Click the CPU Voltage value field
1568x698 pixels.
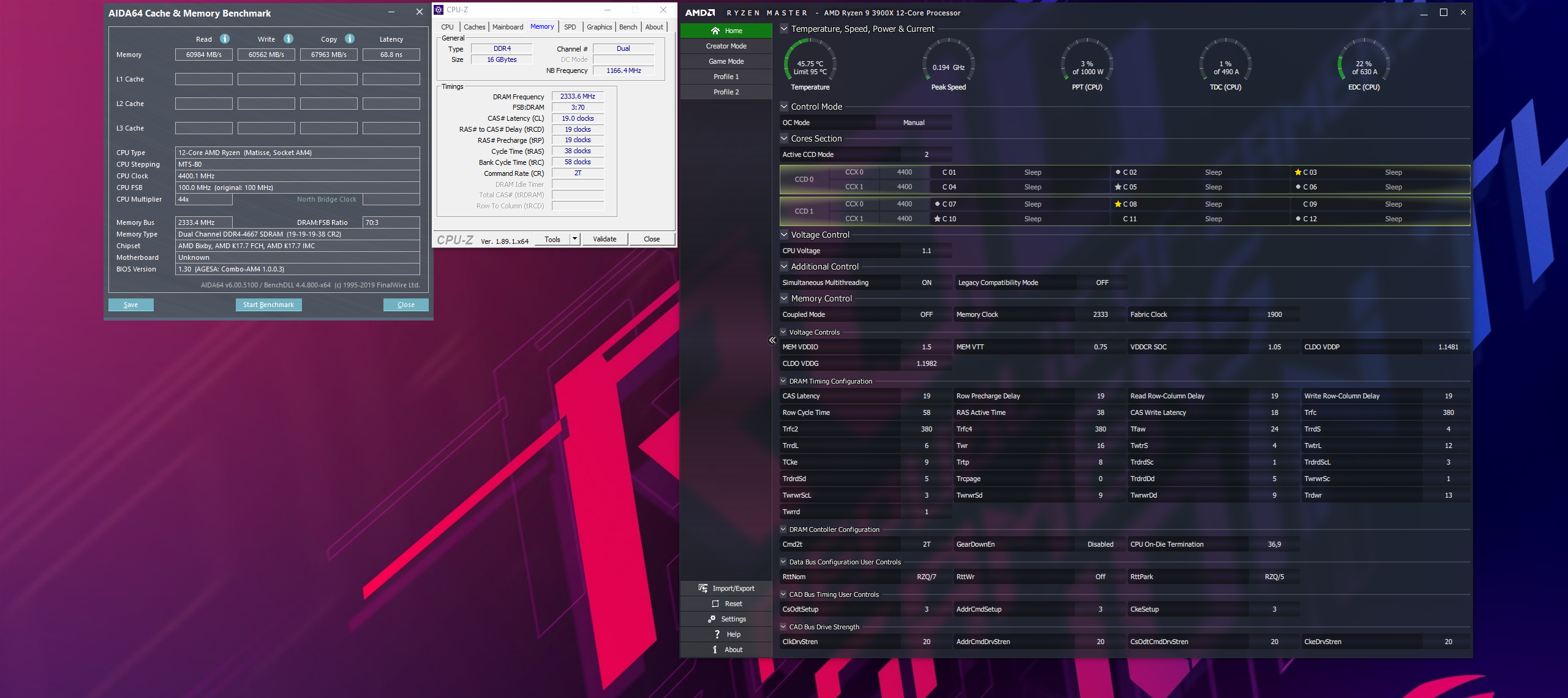pos(926,251)
